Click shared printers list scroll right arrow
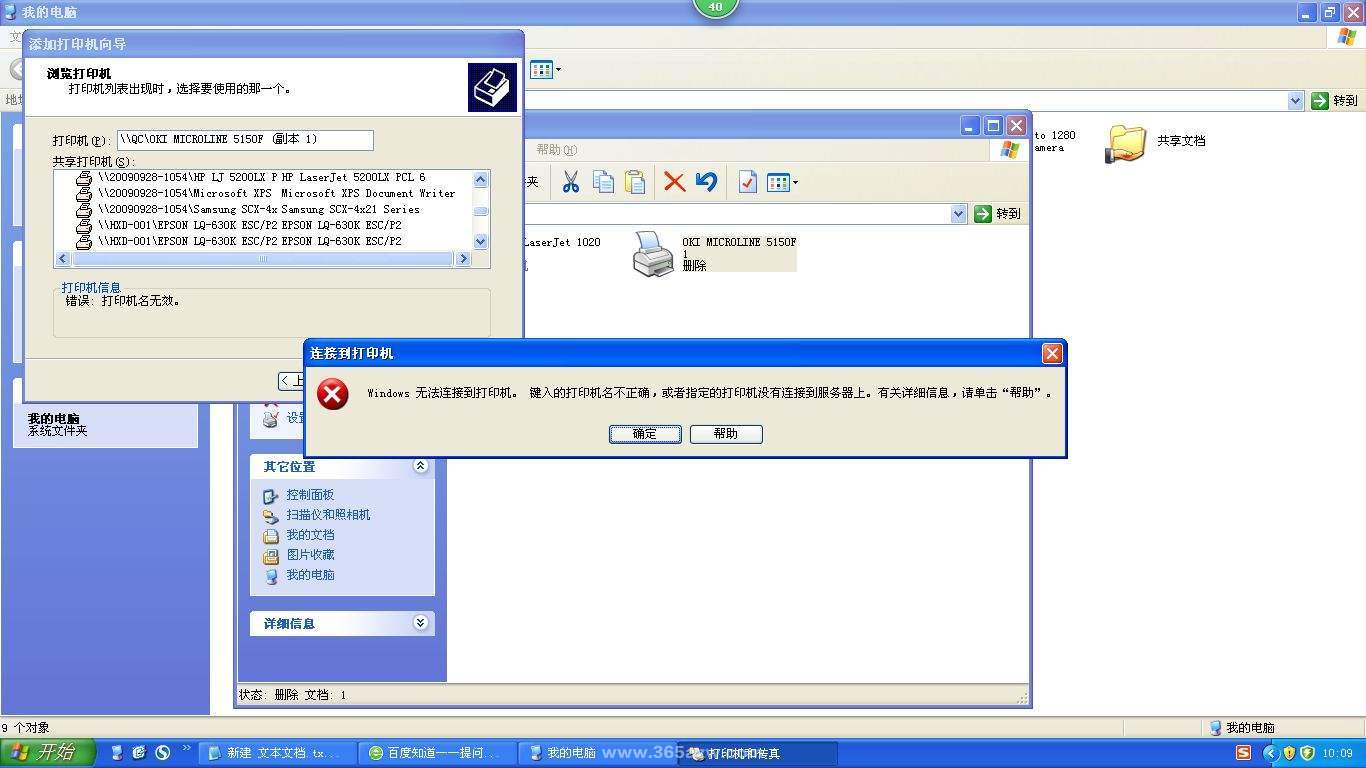1366x768 pixels. point(463,259)
